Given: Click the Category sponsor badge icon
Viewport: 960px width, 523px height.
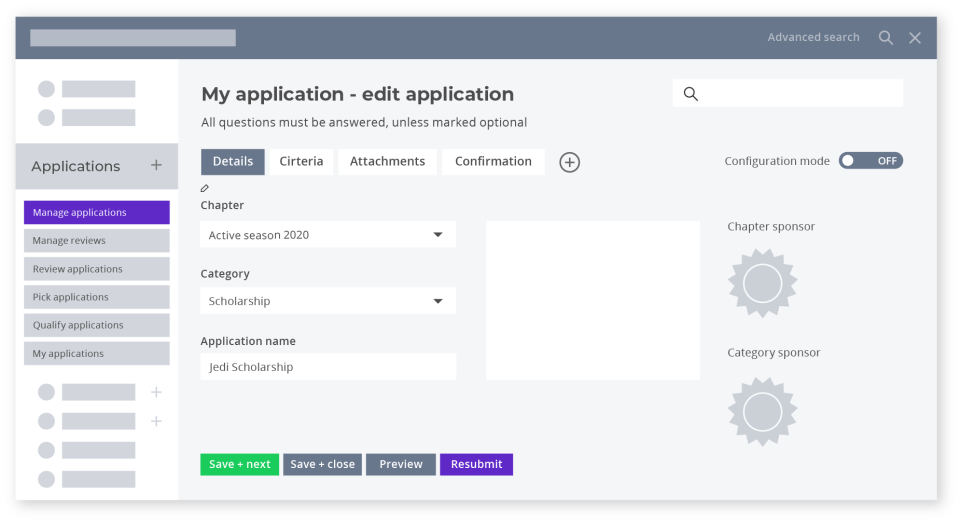Looking at the screenshot, I should point(762,411).
